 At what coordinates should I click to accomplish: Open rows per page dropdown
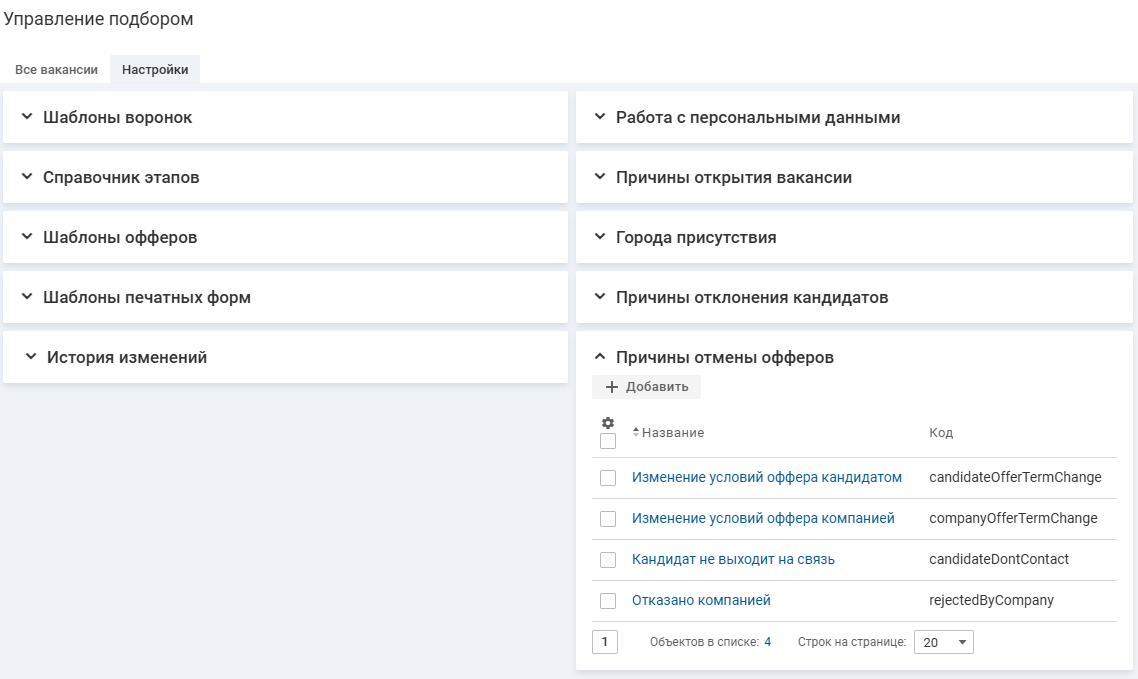coord(943,642)
